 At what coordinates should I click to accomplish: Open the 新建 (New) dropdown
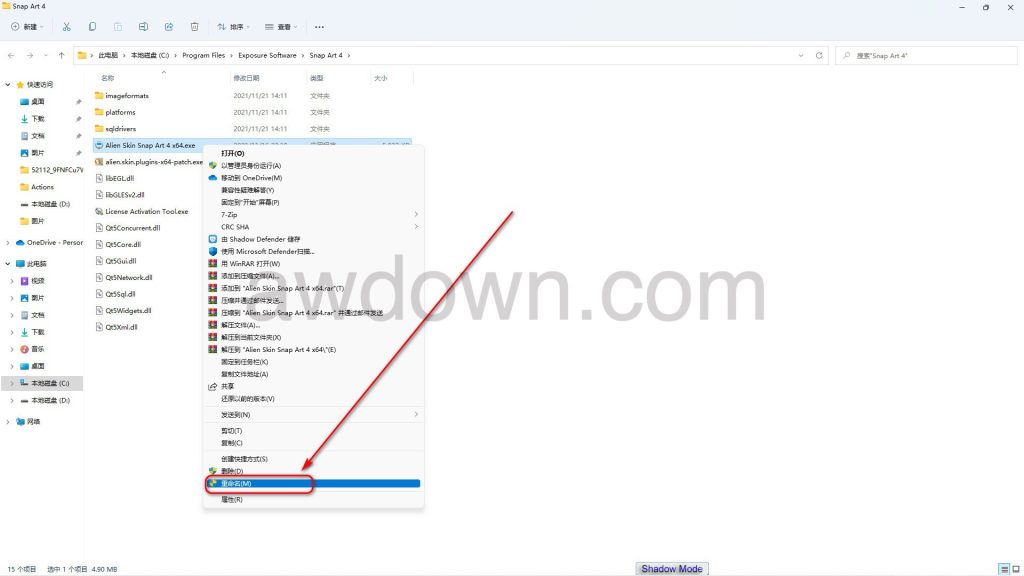(x=28, y=26)
